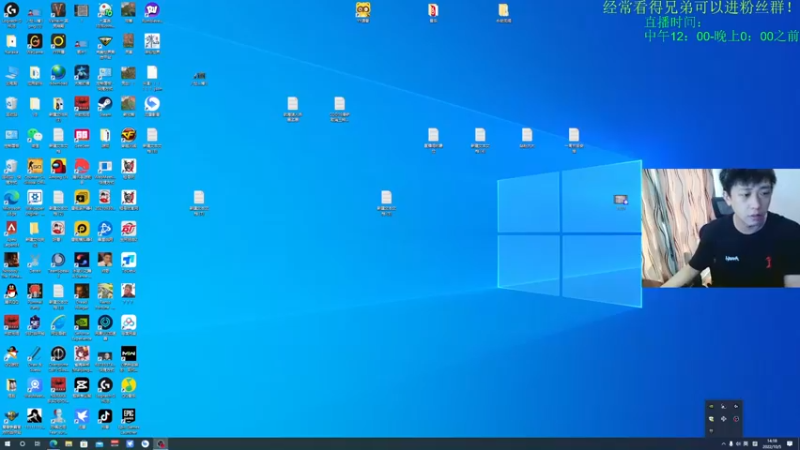The height and width of the screenshot is (450, 800).
Task: Open the Douyin TikTok desktop icon
Action: click(105, 416)
